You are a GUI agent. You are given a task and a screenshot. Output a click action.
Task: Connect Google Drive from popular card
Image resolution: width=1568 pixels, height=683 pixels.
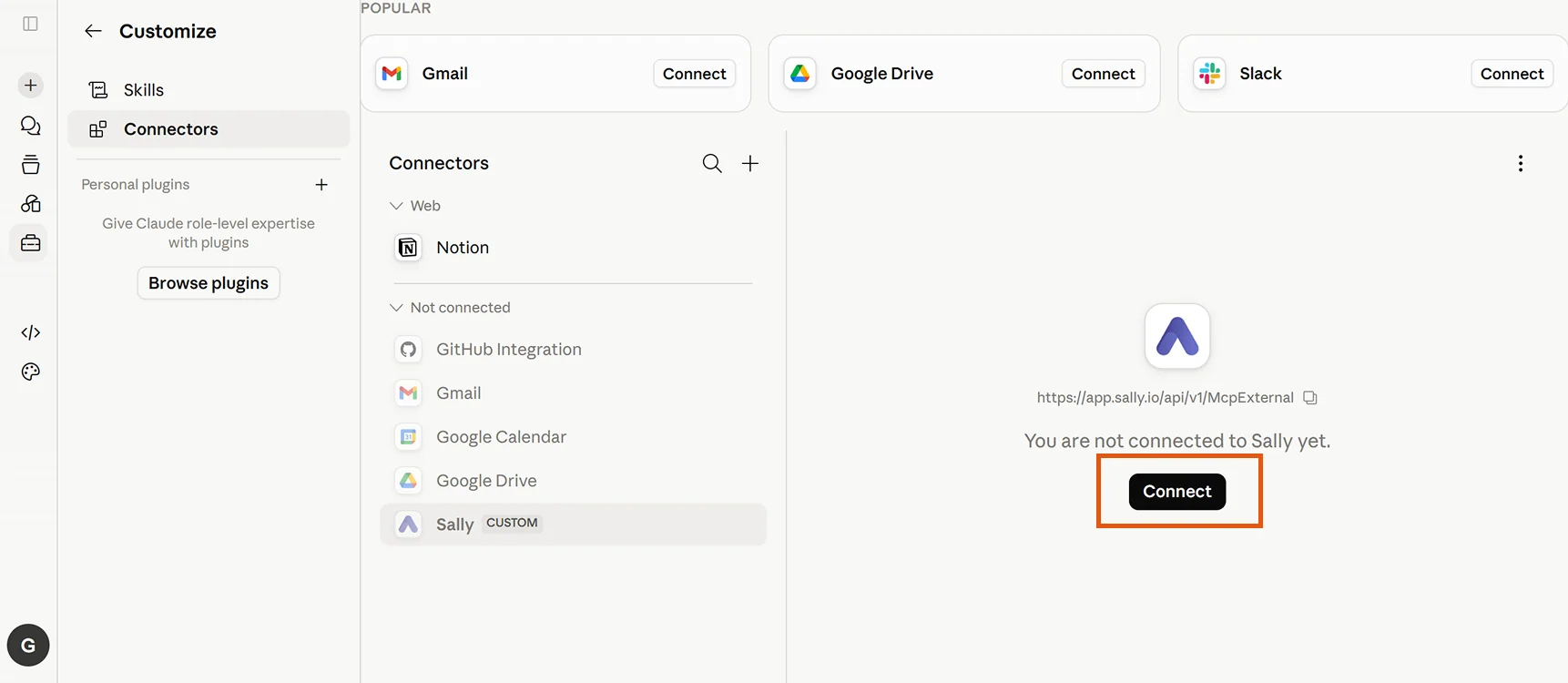coord(1104,74)
